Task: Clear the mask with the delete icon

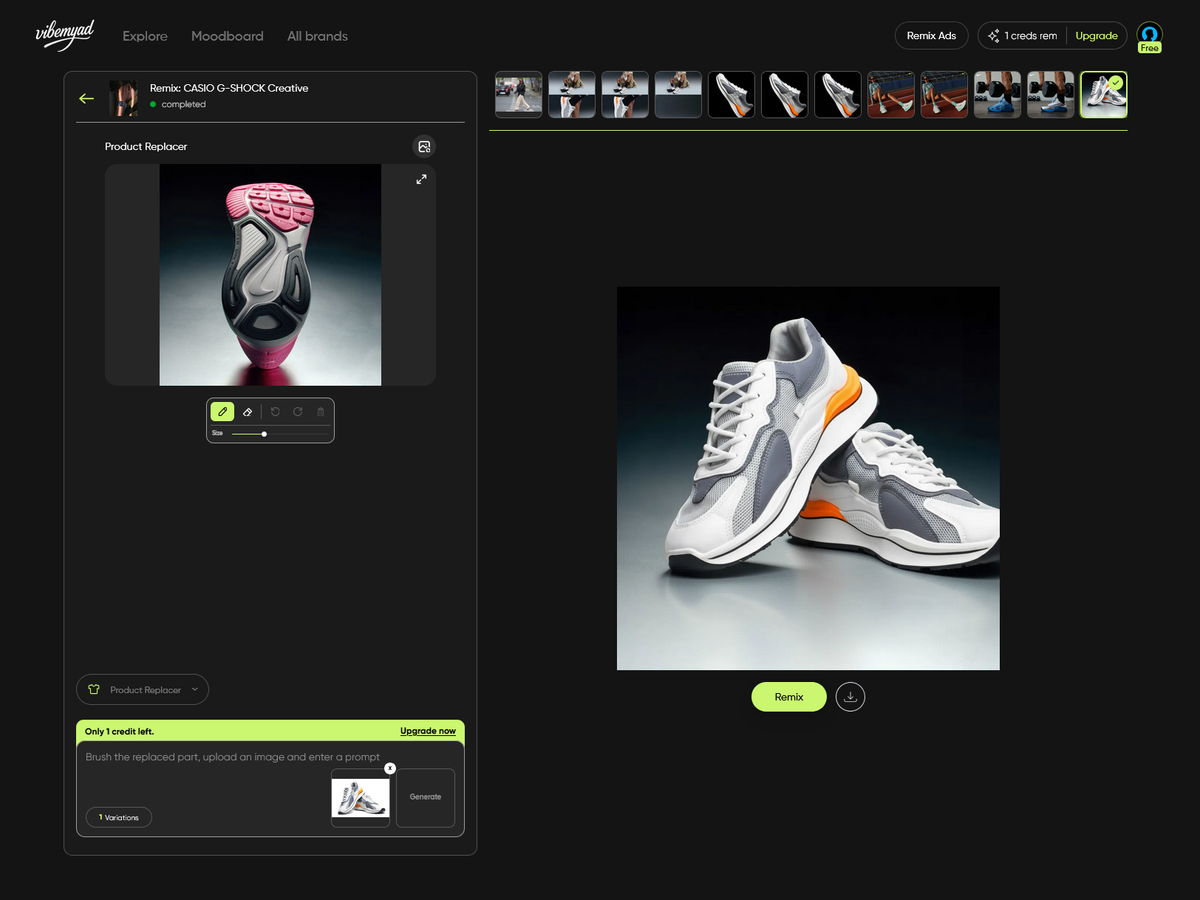Action: point(320,410)
